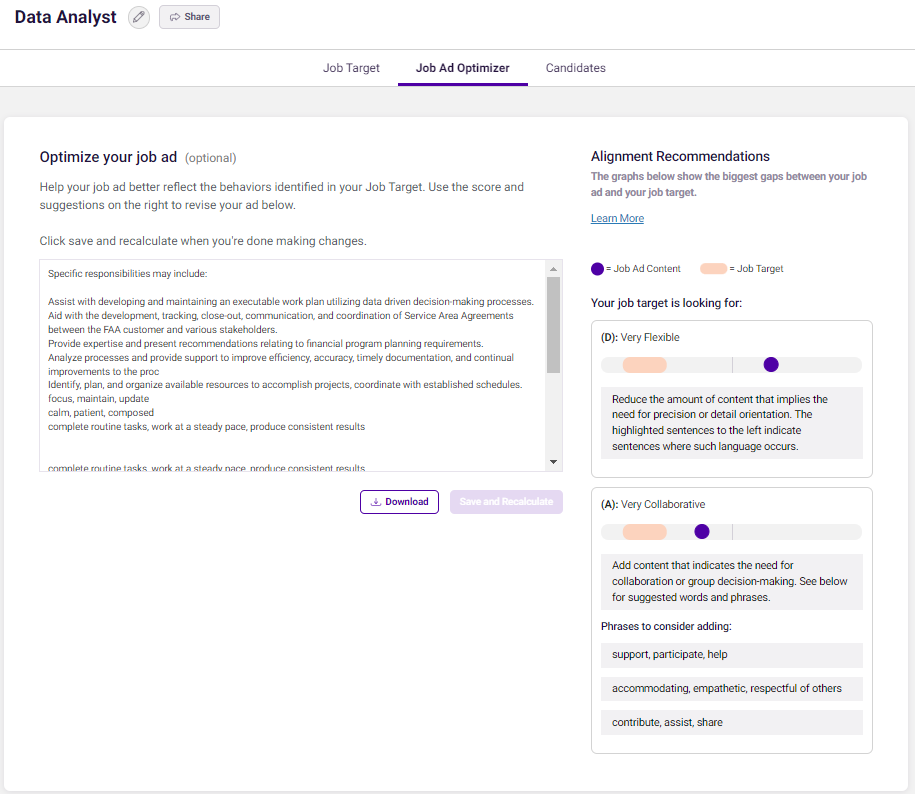Click the peach Job Target legend swatch
This screenshot has width=915, height=794.
(x=713, y=268)
